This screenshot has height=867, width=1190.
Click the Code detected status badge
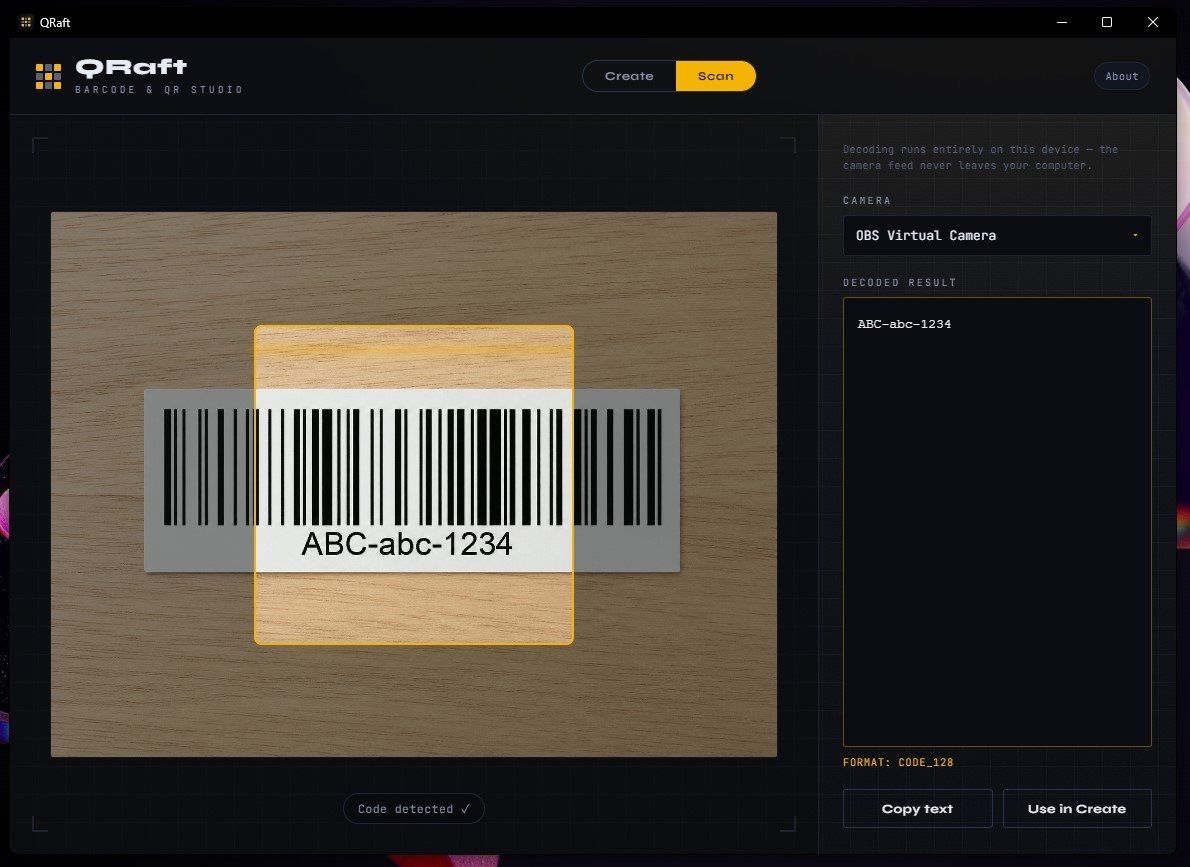[x=414, y=809]
